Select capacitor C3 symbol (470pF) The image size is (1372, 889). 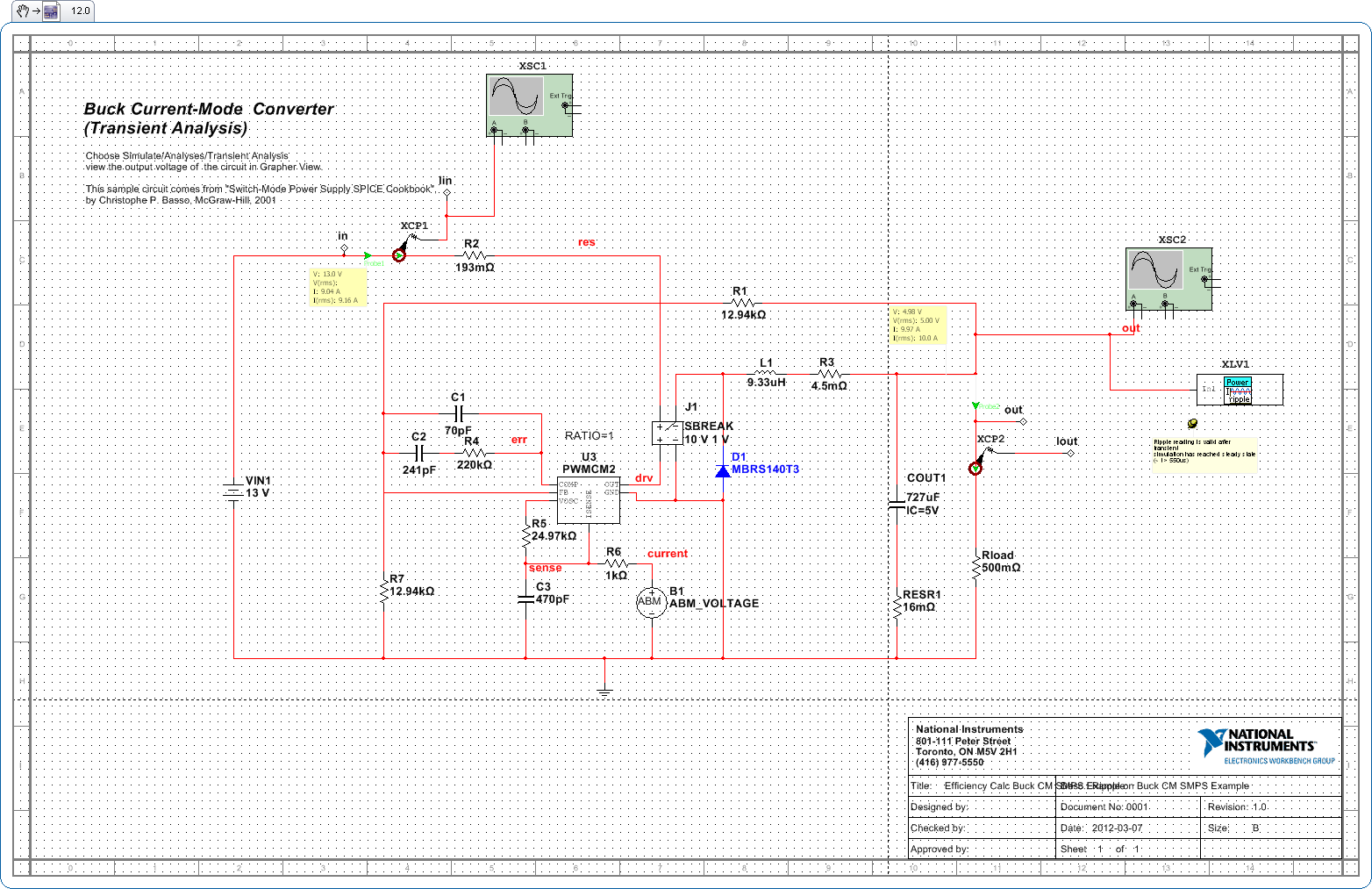tap(525, 599)
